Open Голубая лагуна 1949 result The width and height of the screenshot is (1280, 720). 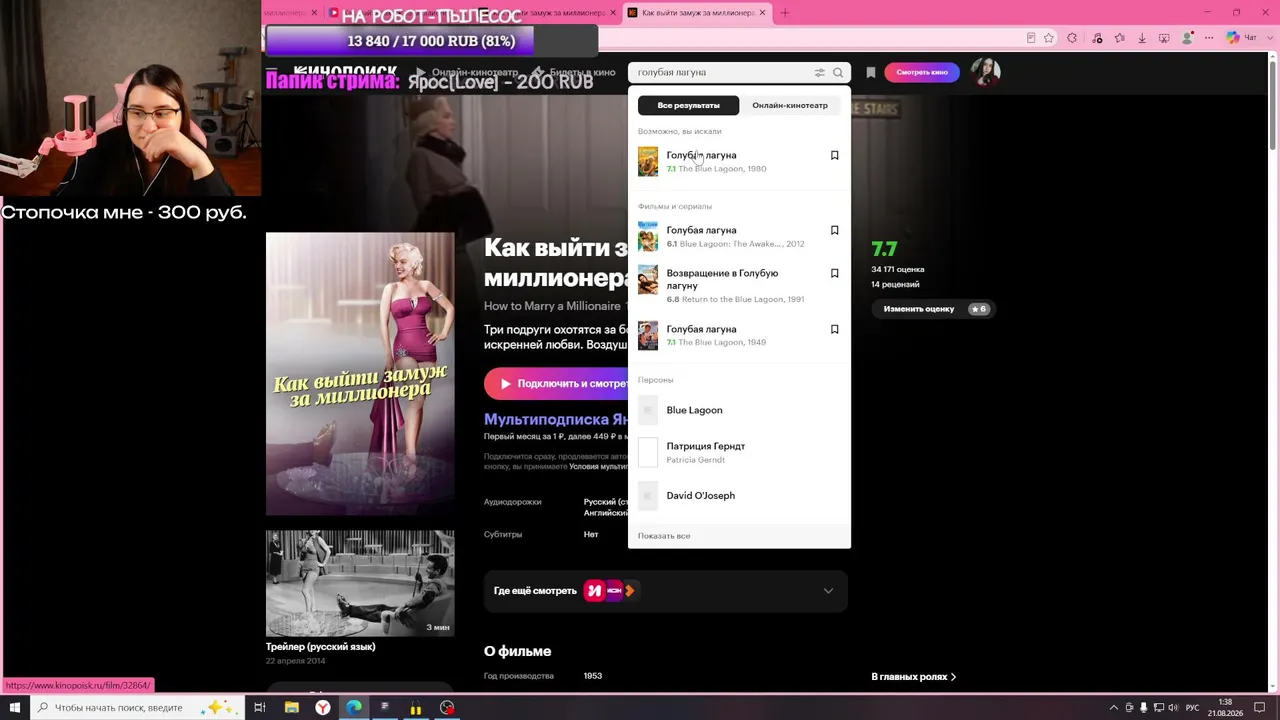(739, 335)
